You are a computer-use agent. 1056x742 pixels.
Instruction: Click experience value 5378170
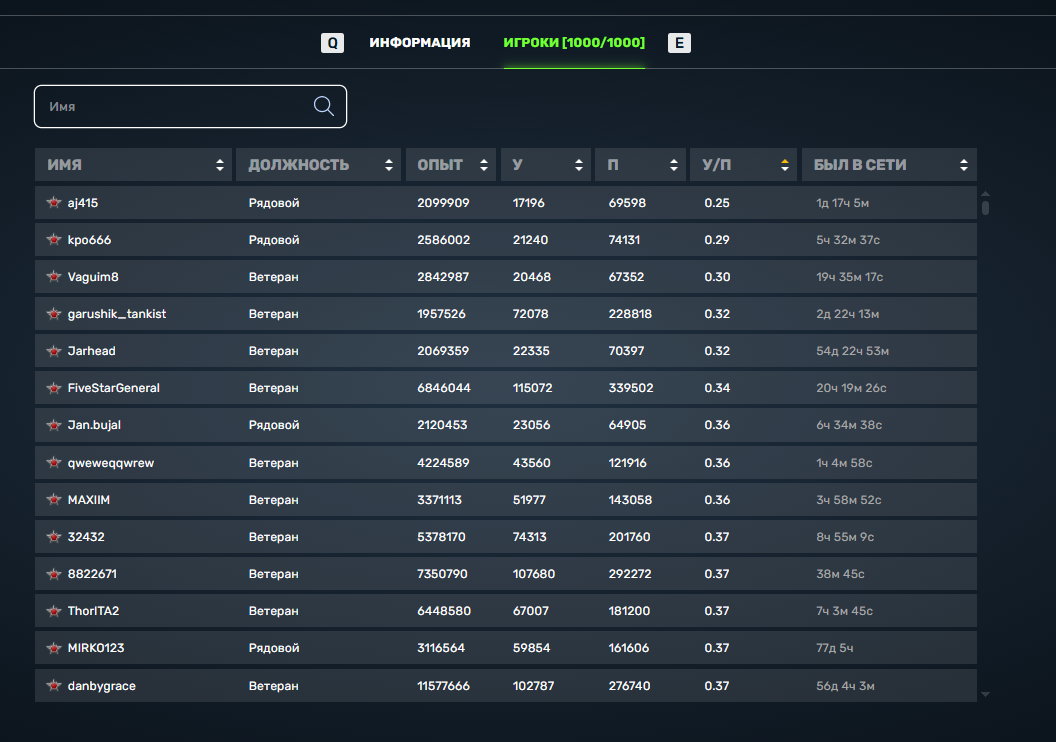click(442, 537)
